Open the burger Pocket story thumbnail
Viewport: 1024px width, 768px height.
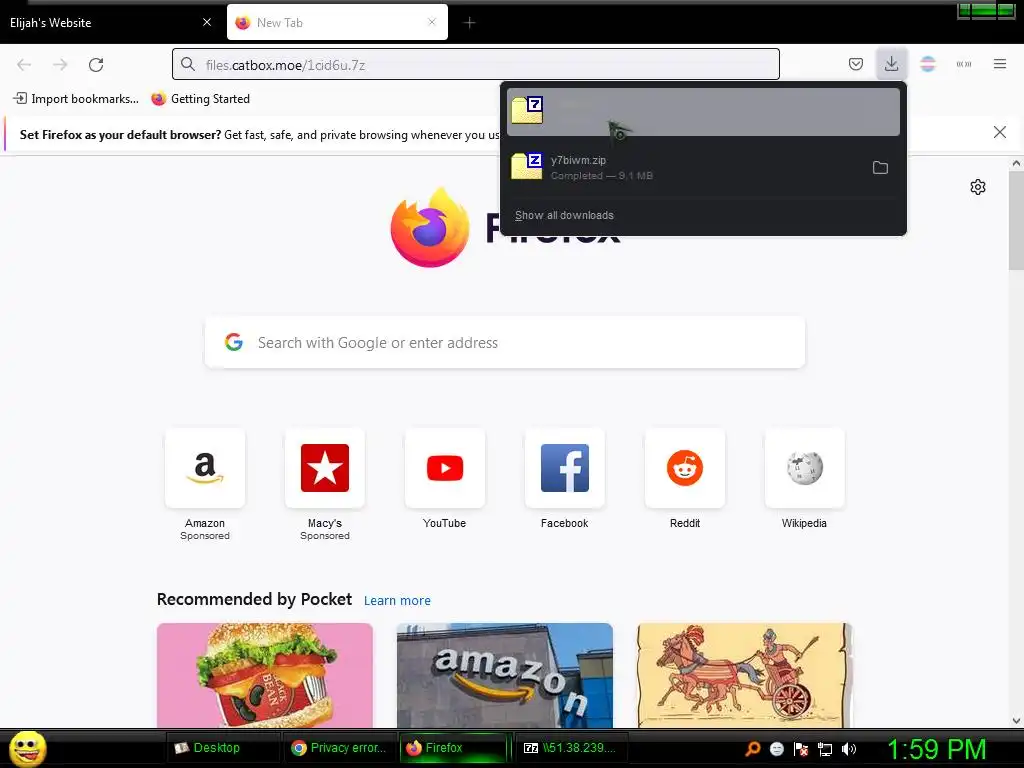pyautogui.click(x=265, y=675)
